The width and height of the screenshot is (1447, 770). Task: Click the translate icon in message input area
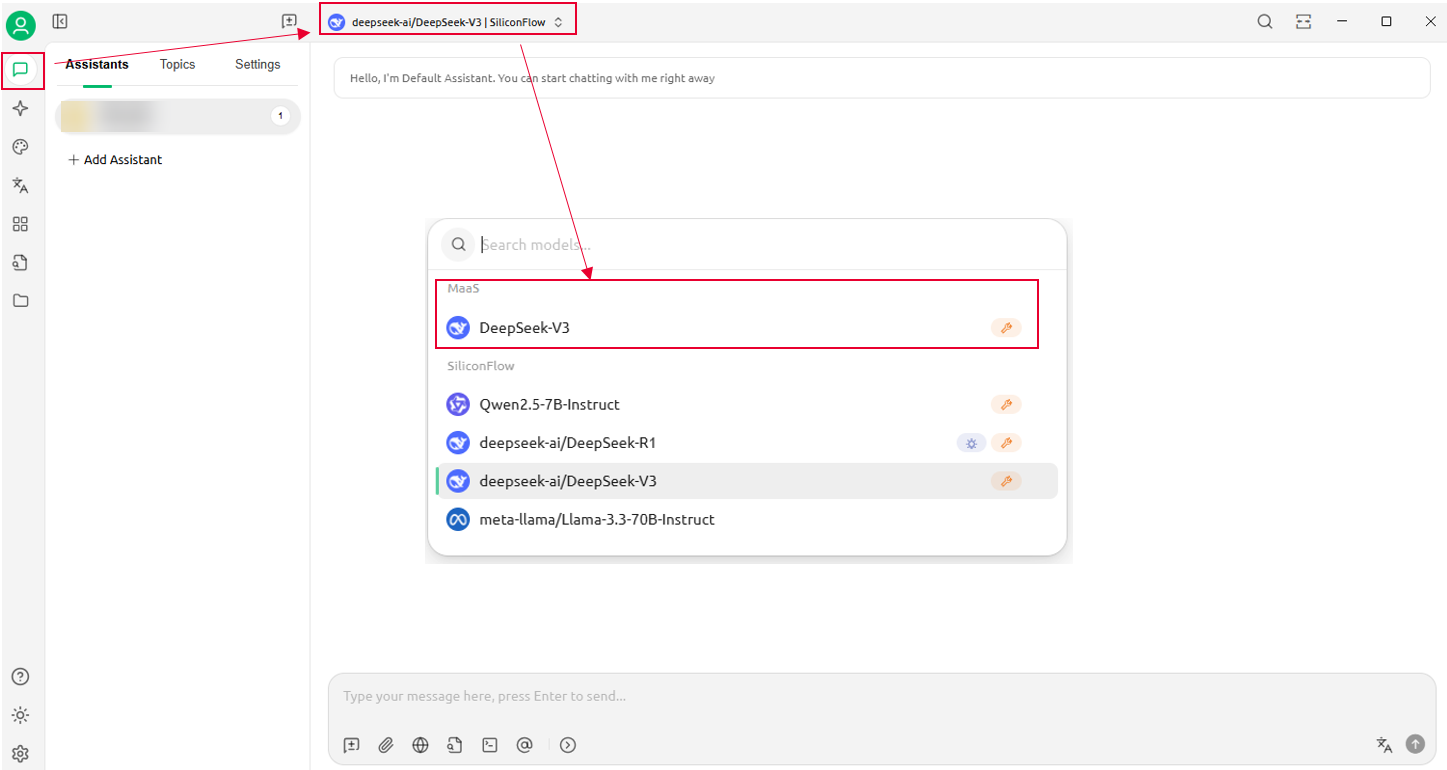coord(1384,744)
